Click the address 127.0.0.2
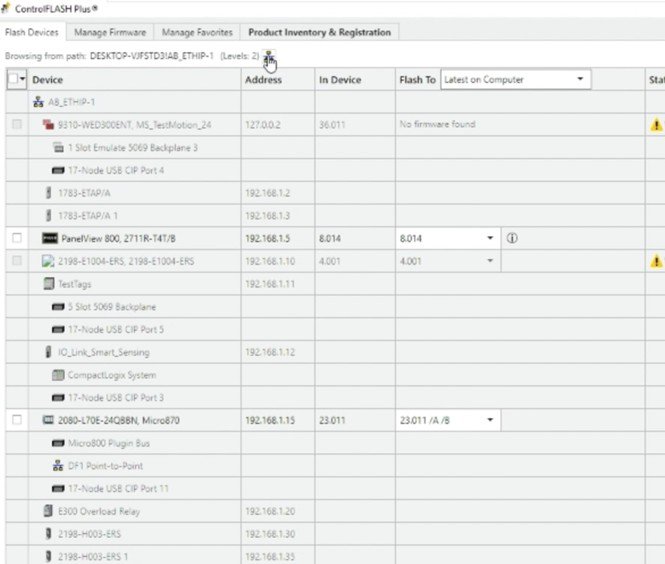This screenshot has height=564, width=665. click(263, 125)
